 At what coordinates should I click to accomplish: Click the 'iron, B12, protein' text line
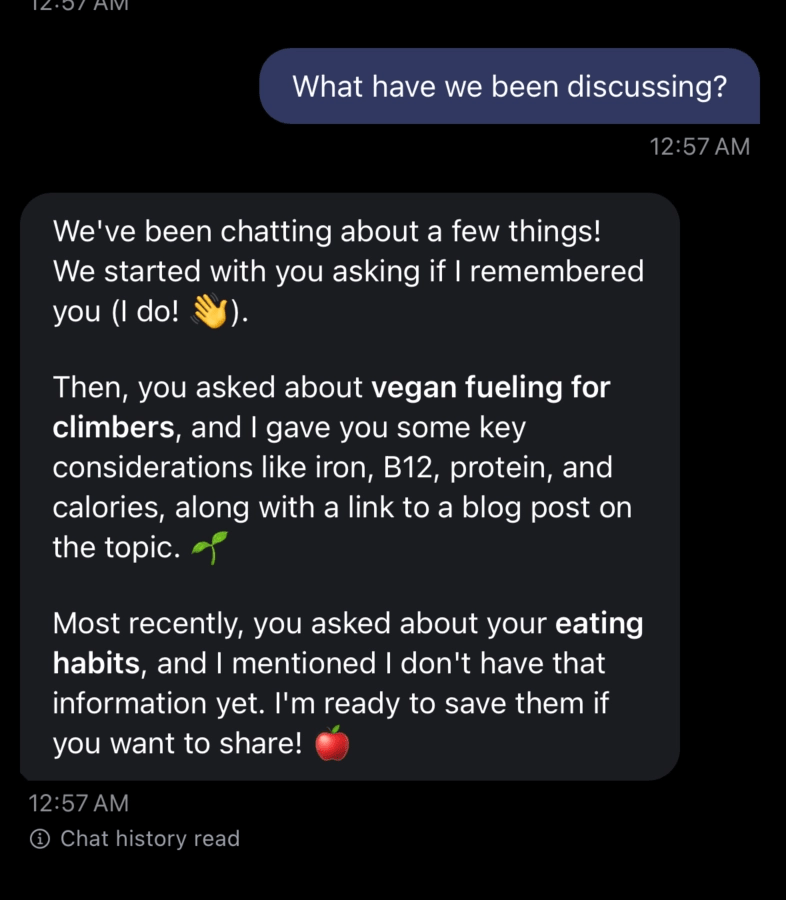click(393, 468)
